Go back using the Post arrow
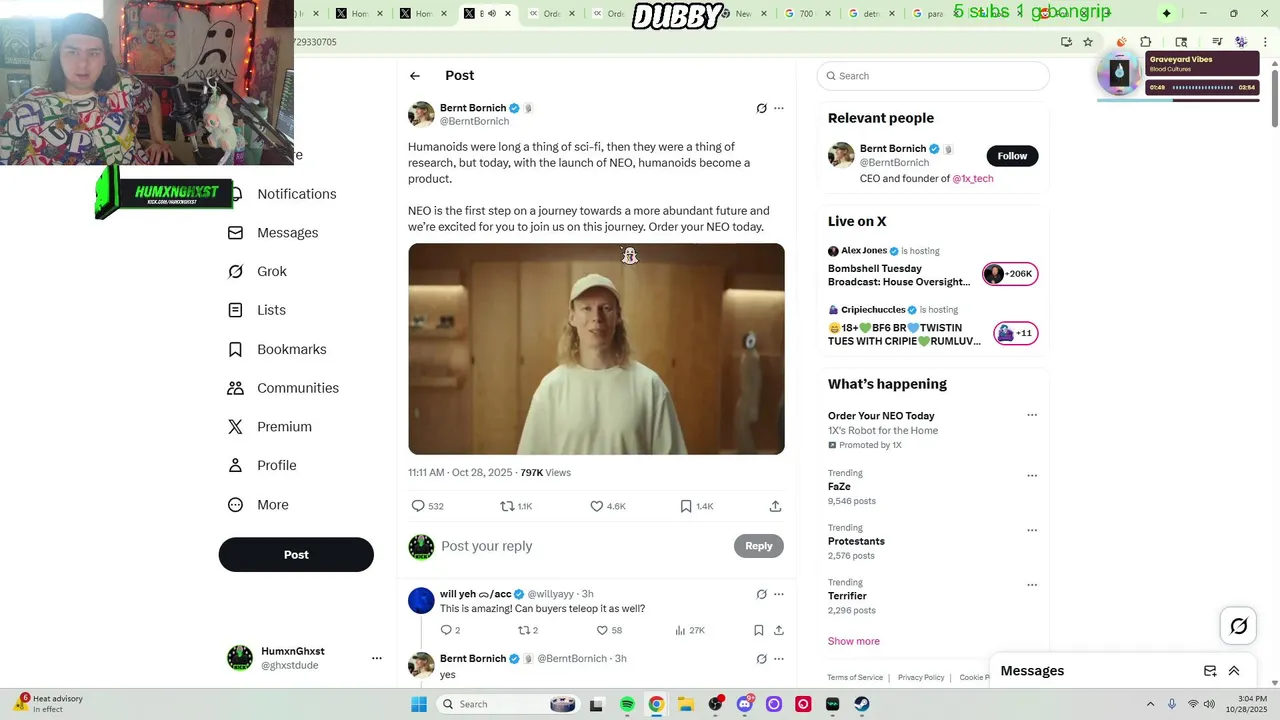 [x=414, y=76]
